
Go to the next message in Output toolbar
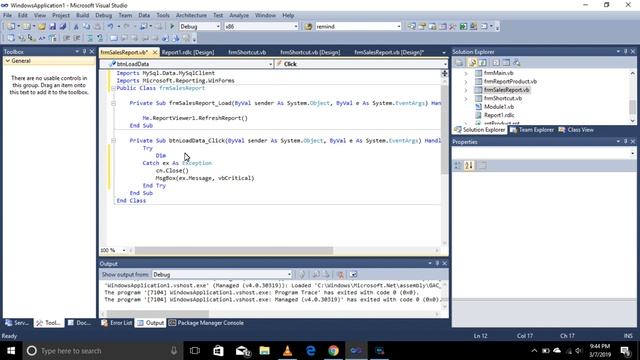tap(326, 275)
